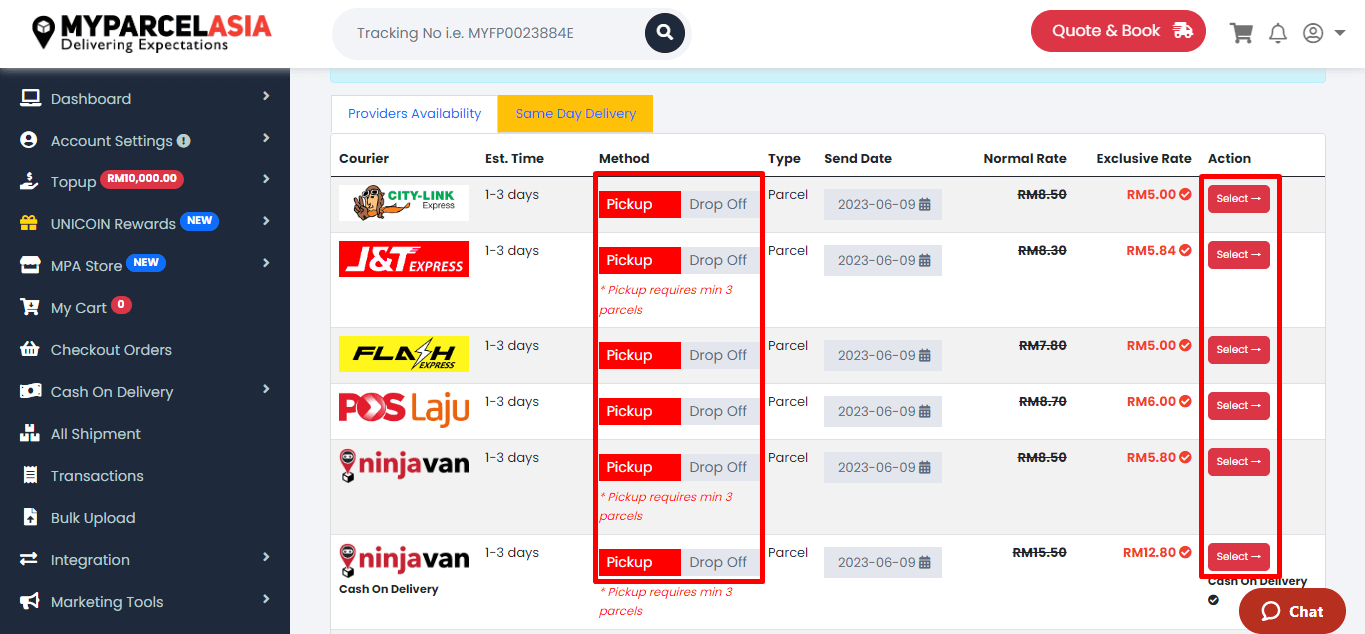Choose Pickup for J&T Express
Viewport: 1365px width, 634px height.
(x=640, y=260)
